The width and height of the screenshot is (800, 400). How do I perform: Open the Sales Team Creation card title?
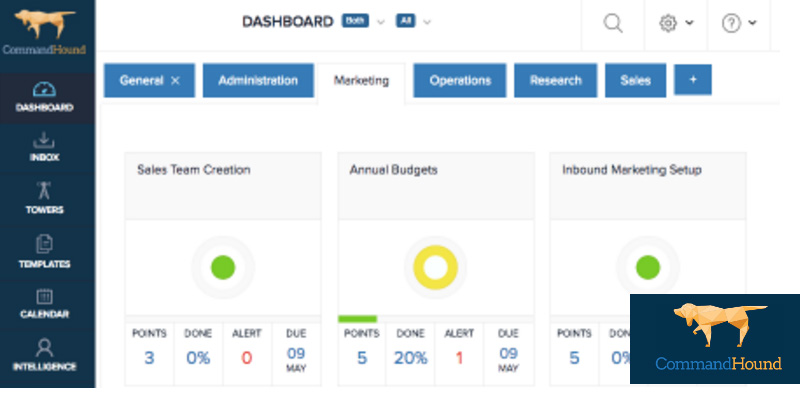click(x=193, y=170)
